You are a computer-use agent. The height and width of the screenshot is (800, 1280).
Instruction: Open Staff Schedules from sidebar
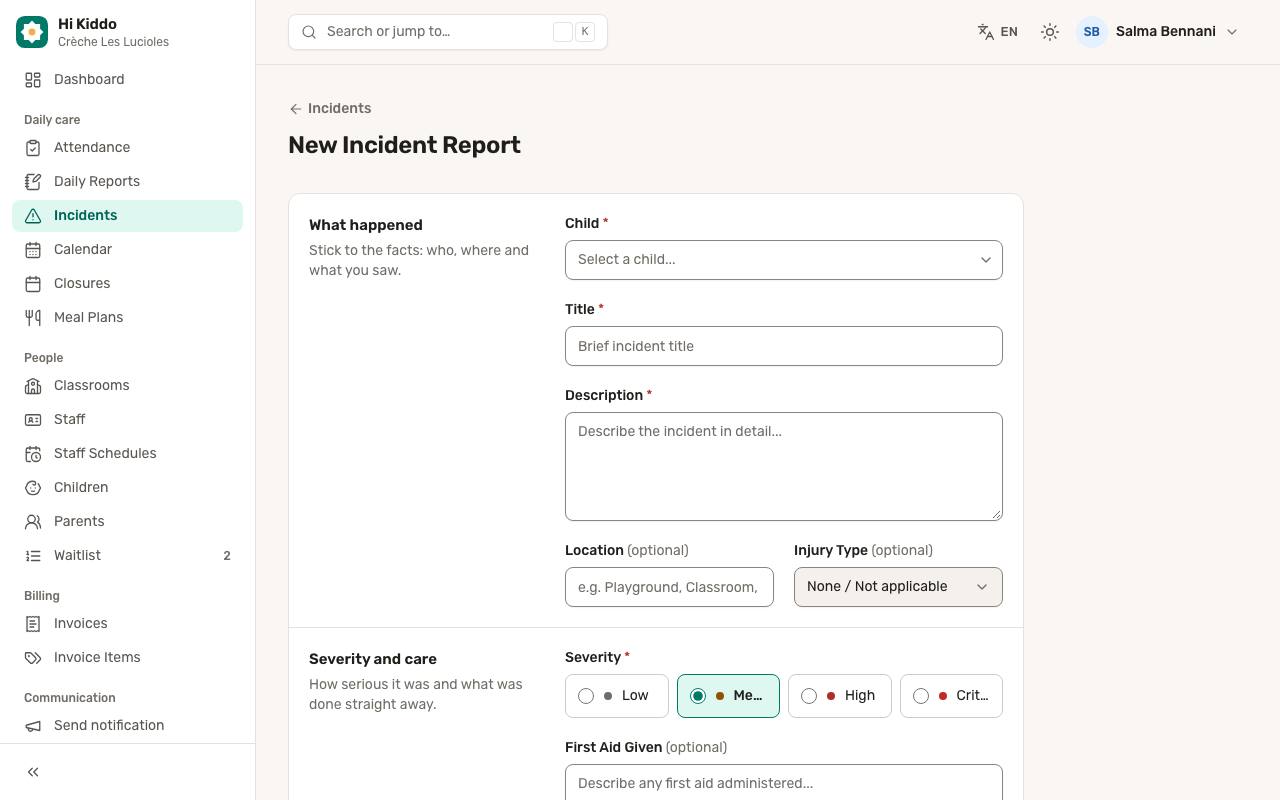127,453
